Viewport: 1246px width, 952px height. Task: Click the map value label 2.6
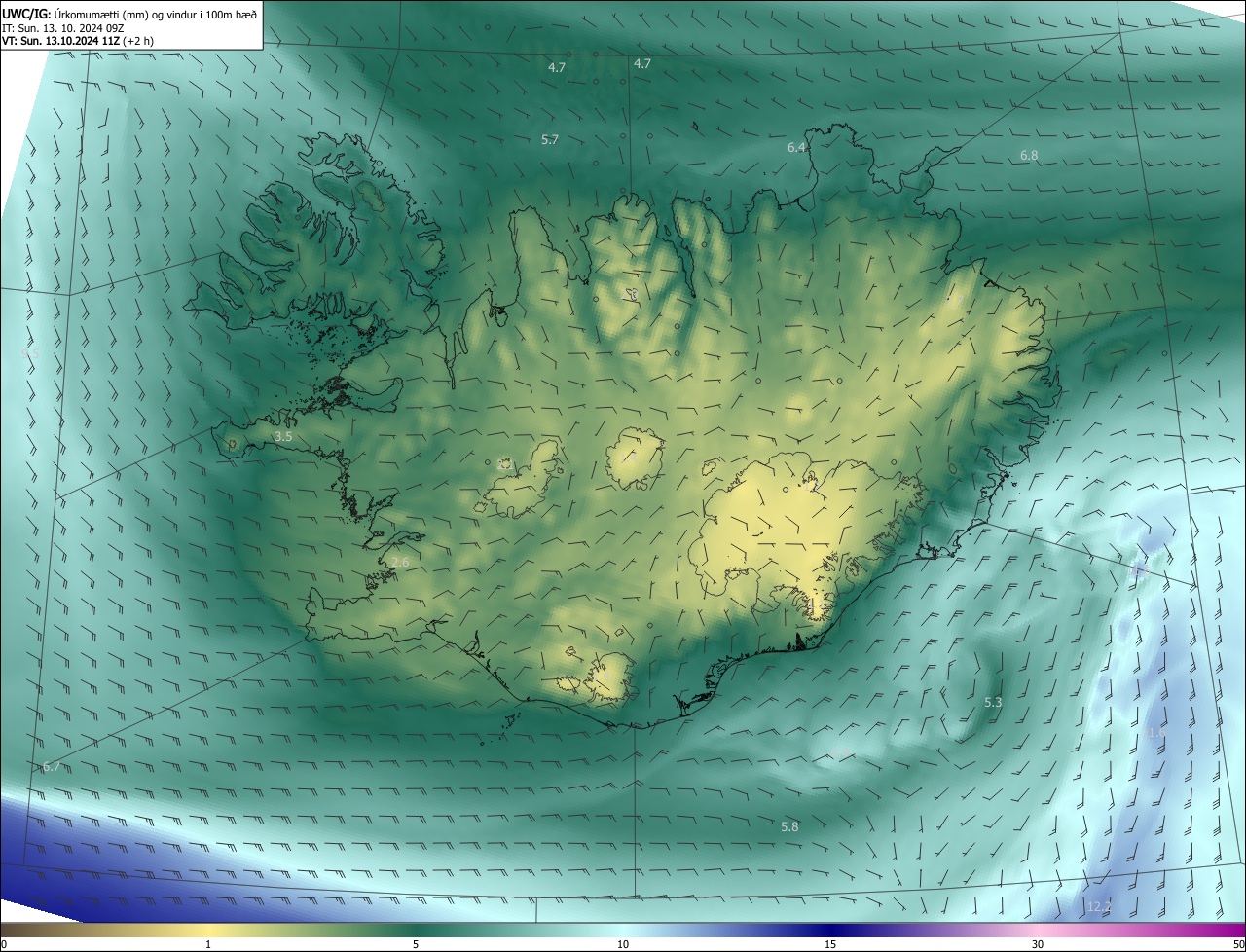[400, 563]
